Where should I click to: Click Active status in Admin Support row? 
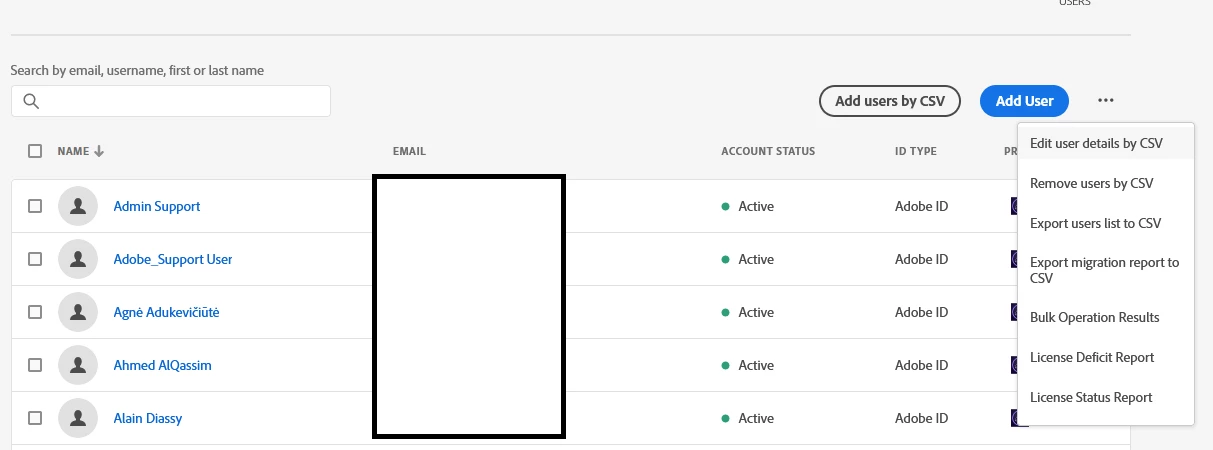coord(748,206)
